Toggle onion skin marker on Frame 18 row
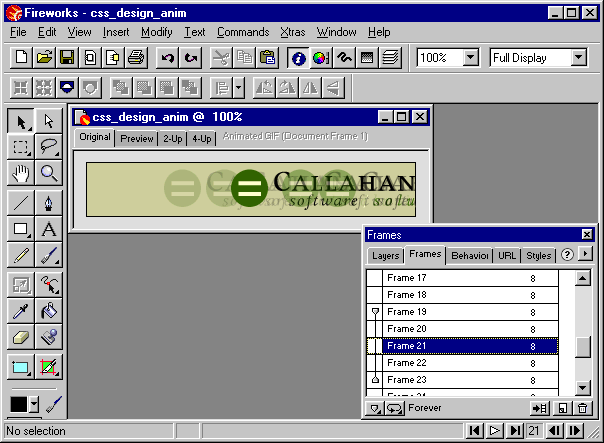 (x=374, y=295)
